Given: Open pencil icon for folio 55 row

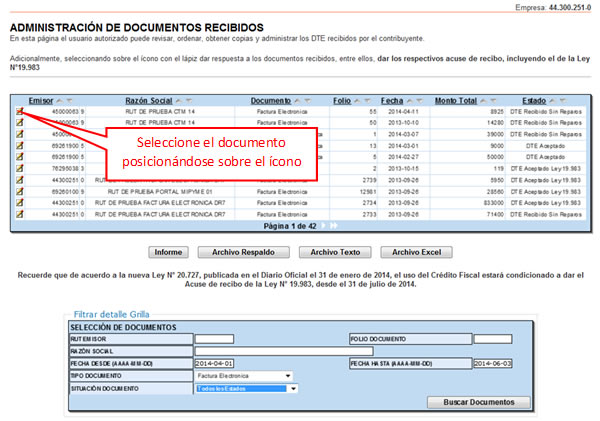Looking at the screenshot, I should [20, 111].
